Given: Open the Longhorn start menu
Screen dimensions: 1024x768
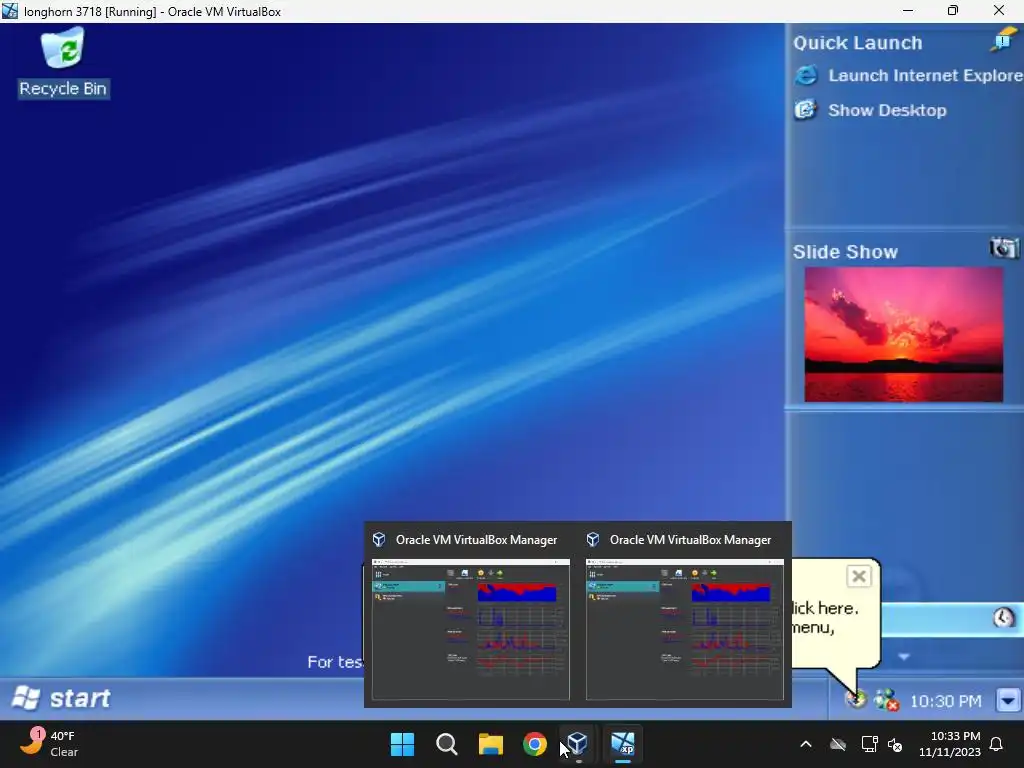Looking at the screenshot, I should tap(61, 698).
